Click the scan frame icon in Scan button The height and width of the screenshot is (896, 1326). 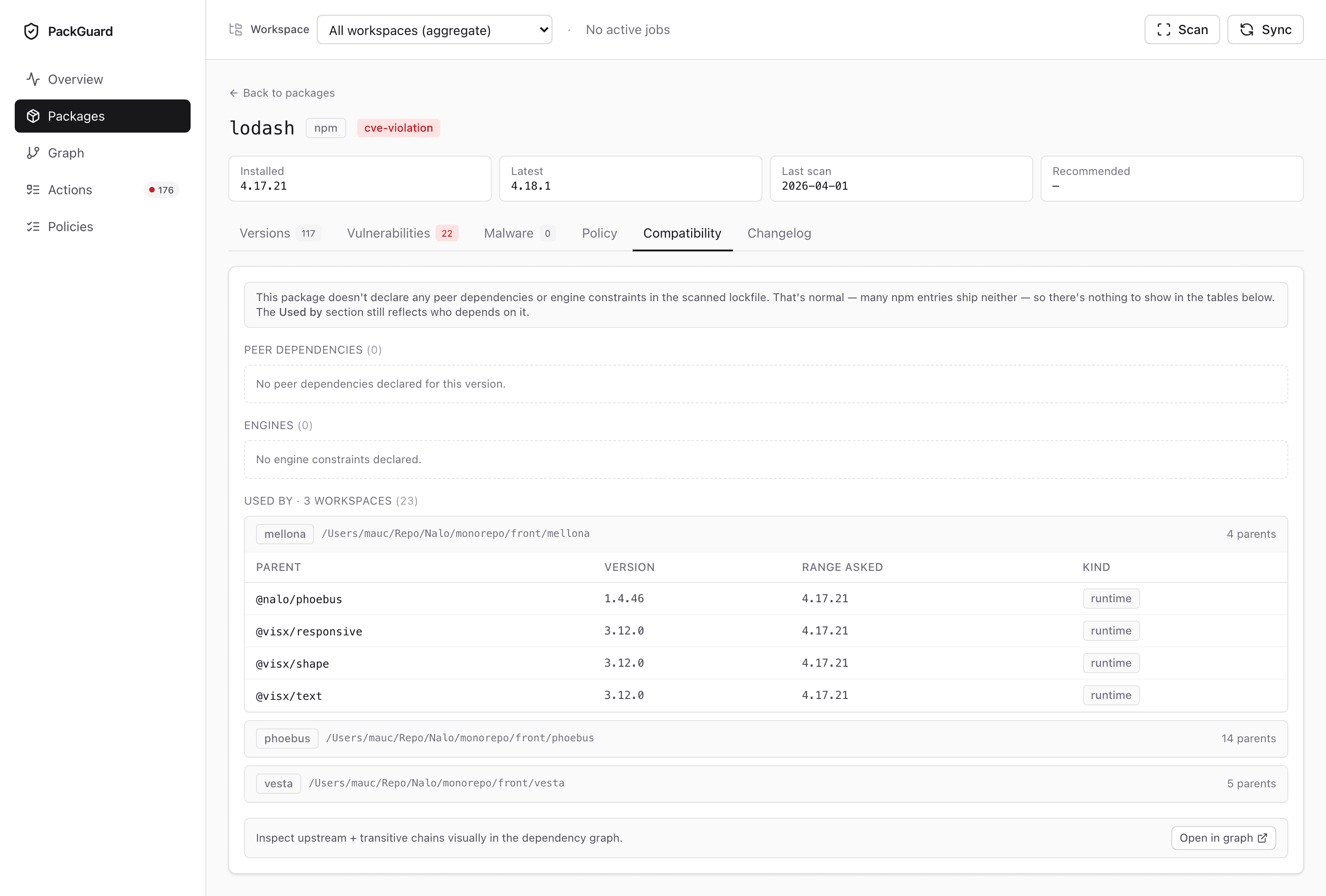[1164, 29]
